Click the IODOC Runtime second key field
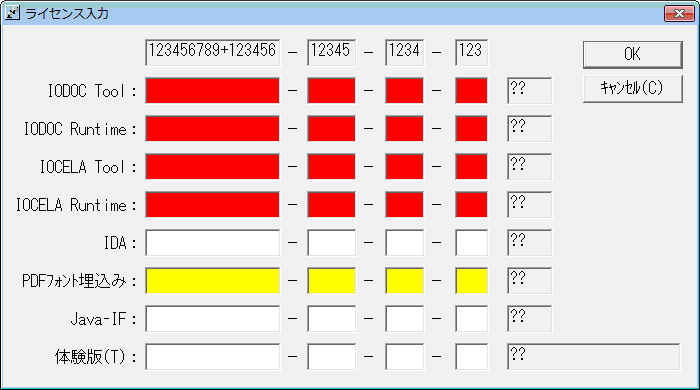 [331, 129]
